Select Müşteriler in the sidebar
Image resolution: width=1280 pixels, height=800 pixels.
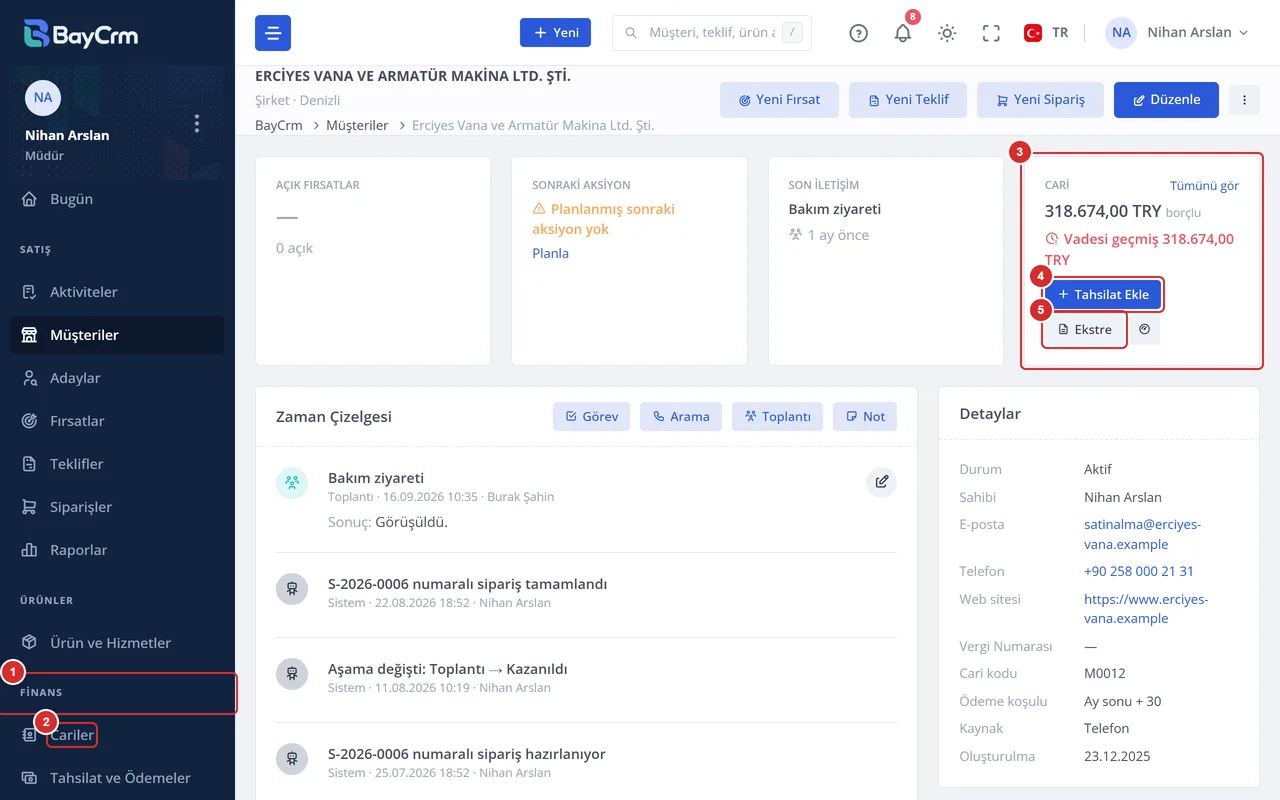click(x=117, y=335)
